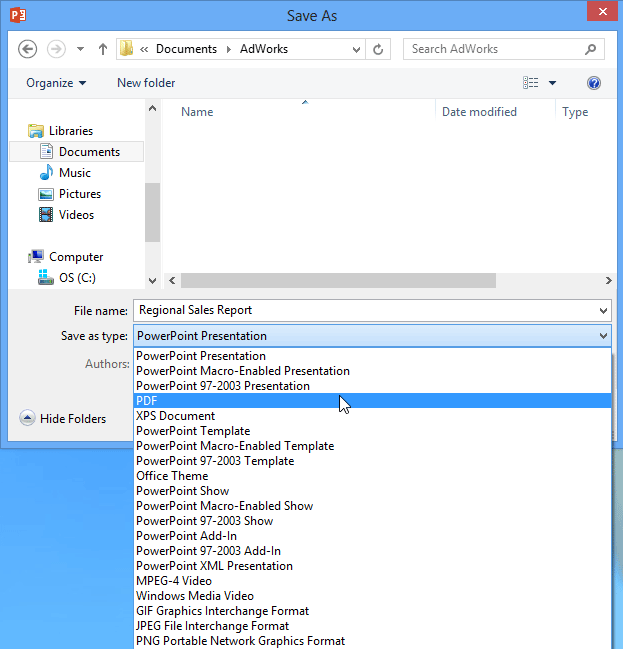Sort by the Type column header

(x=575, y=112)
